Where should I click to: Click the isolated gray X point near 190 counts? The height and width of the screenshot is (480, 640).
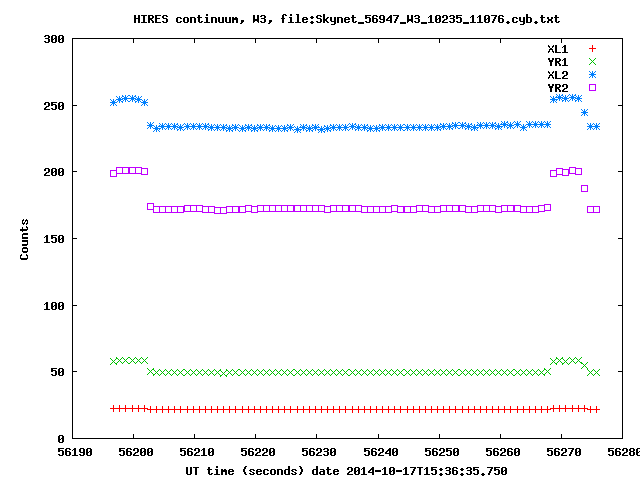(x=585, y=188)
